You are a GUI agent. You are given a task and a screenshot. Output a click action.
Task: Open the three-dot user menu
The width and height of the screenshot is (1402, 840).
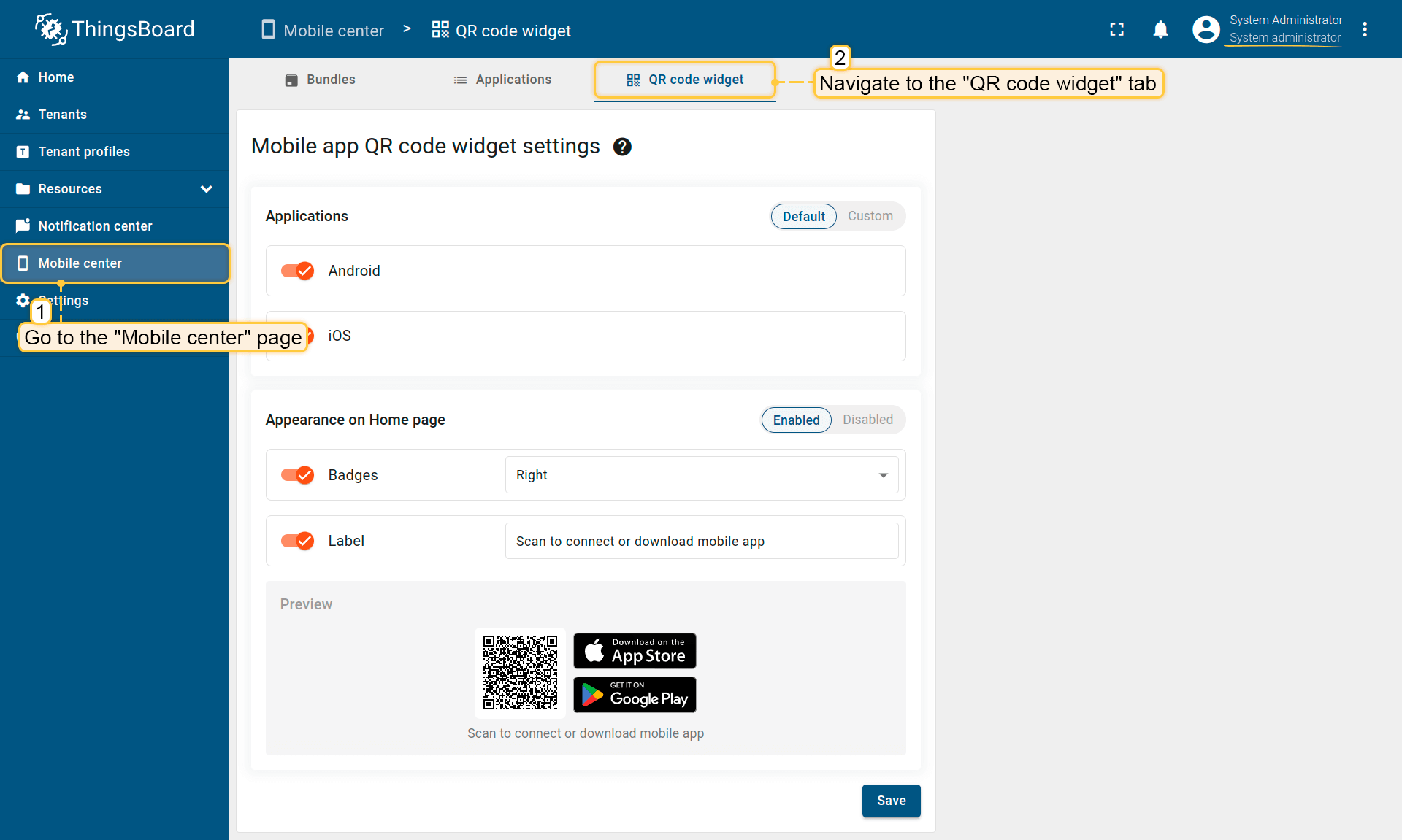[1364, 29]
